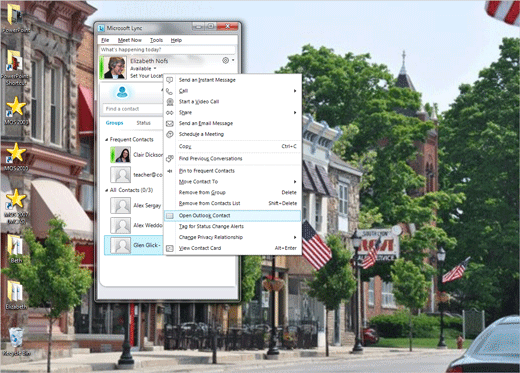
Task: Collapse the Frequent Contacts group
Action: click(x=107, y=140)
